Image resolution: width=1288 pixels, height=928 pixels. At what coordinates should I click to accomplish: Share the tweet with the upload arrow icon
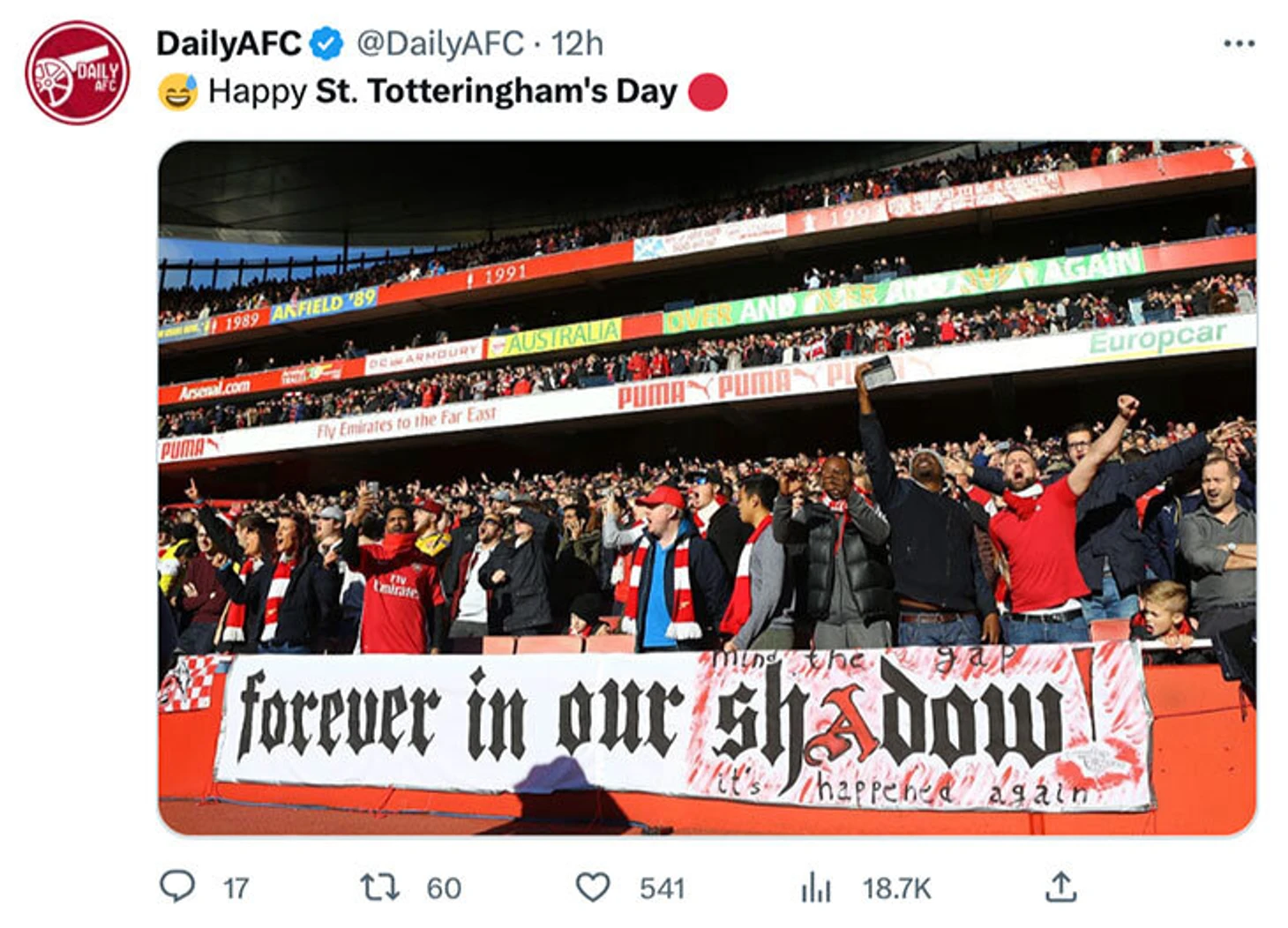click(1060, 887)
